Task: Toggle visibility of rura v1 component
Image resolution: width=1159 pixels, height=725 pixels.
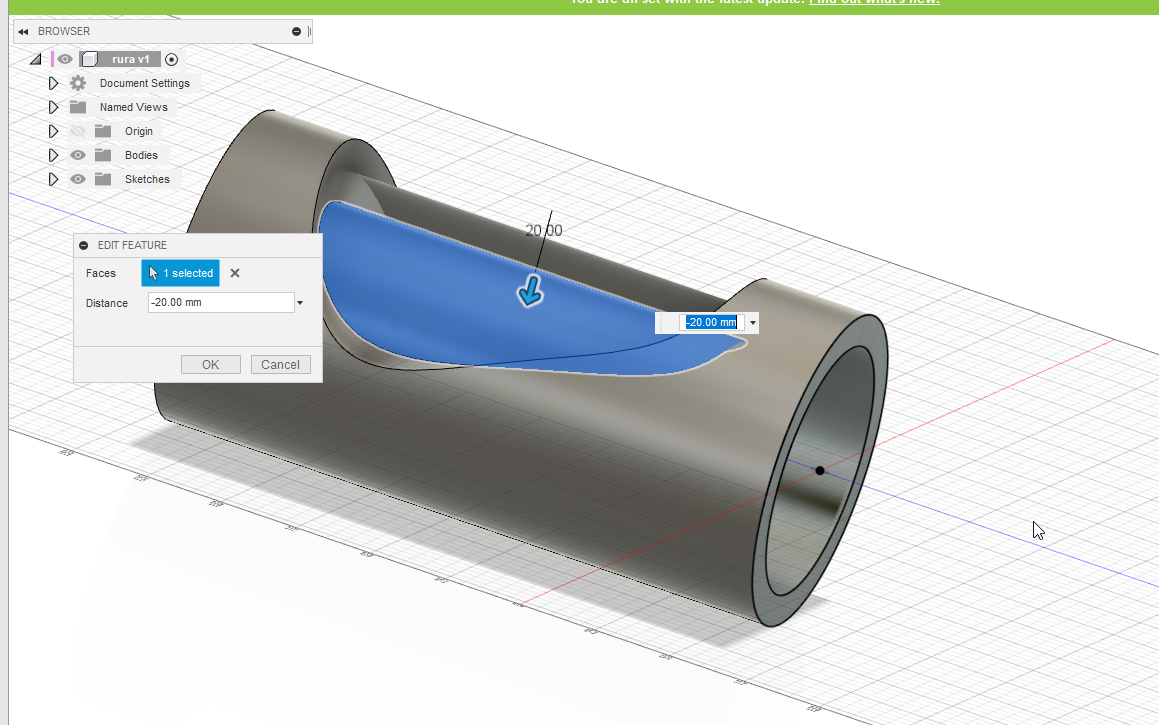Action: 65,59
